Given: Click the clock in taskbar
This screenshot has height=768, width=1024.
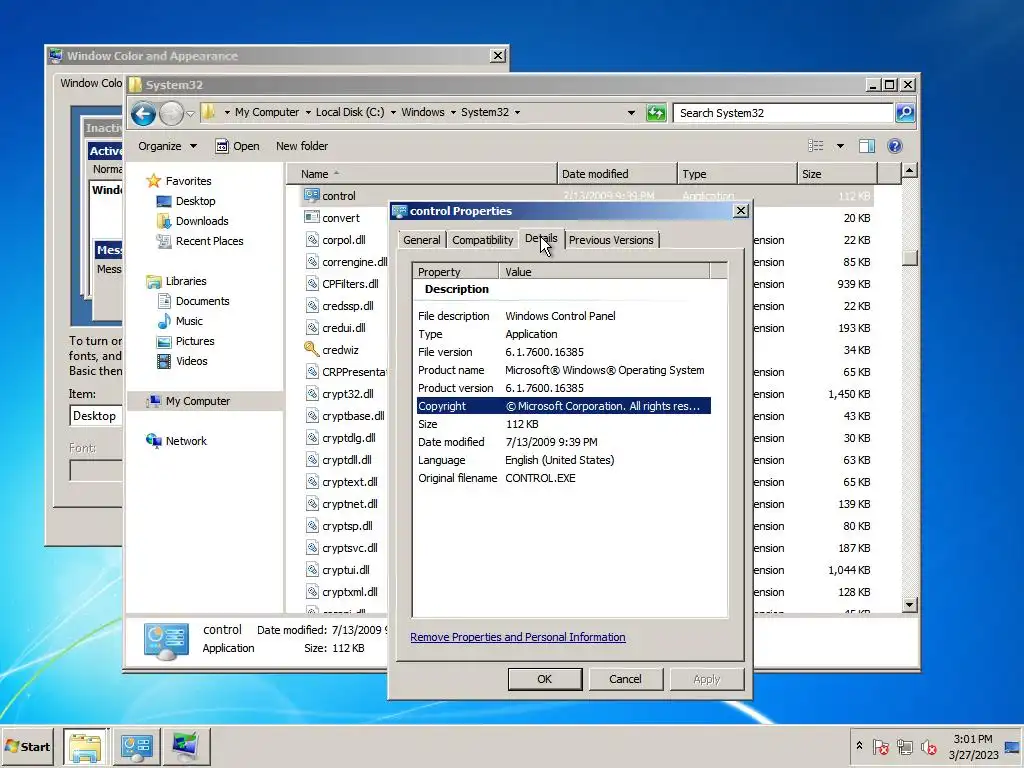Looking at the screenshot, I should click(x=973, y=746).
